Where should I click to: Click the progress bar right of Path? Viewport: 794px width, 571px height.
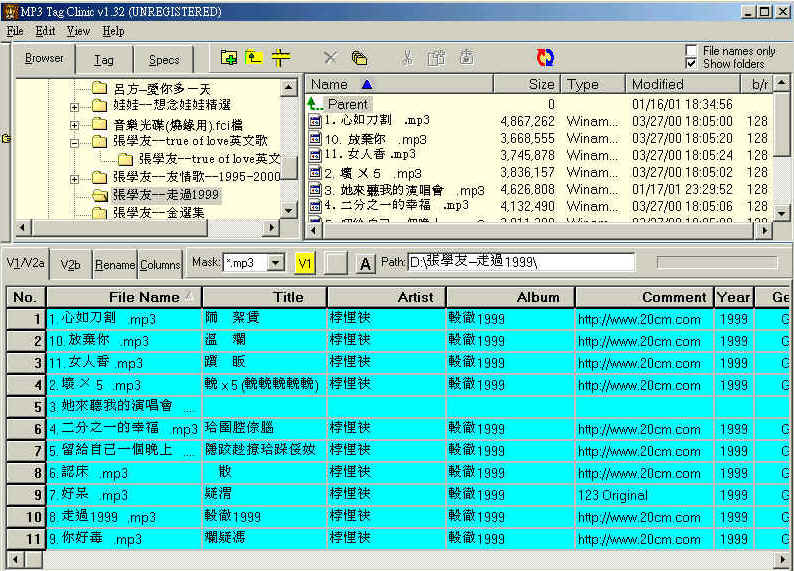(x=717, y=262)
